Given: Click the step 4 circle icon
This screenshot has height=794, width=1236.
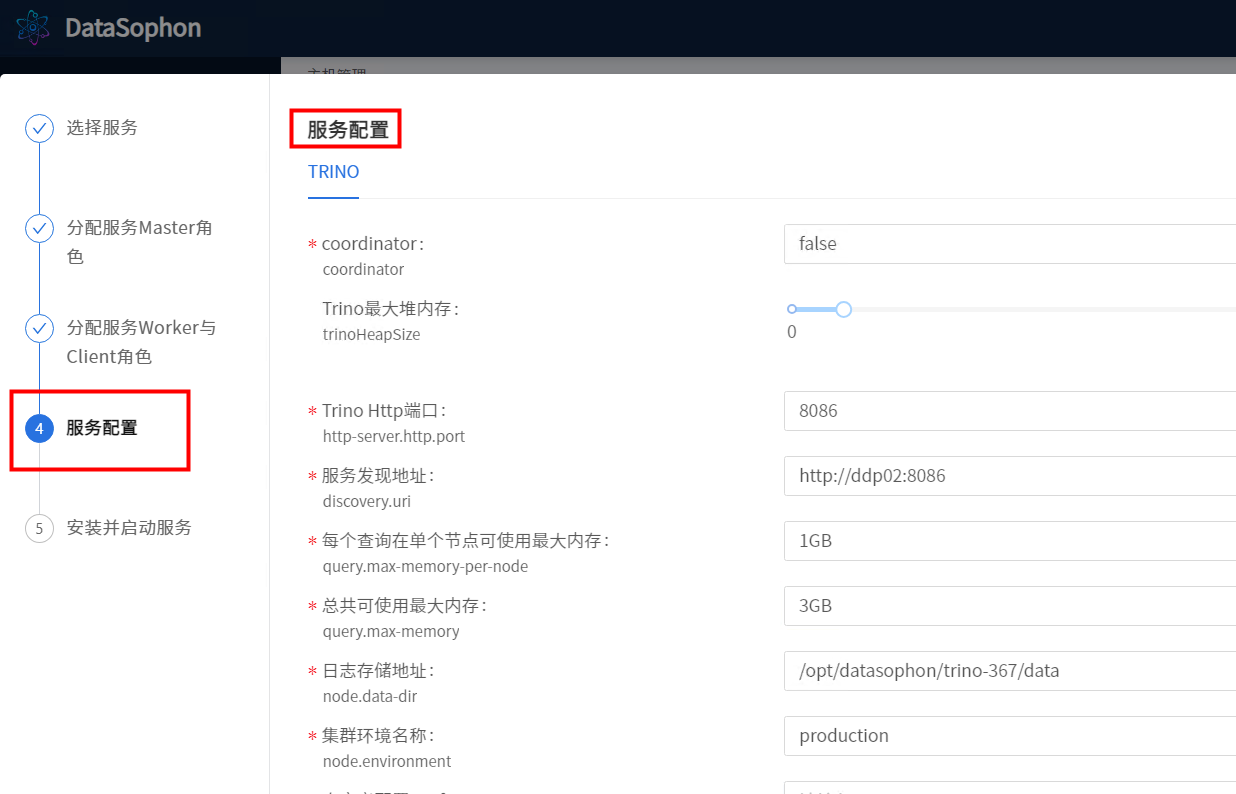Looking at the screenshot, I should tap(39, 428).
